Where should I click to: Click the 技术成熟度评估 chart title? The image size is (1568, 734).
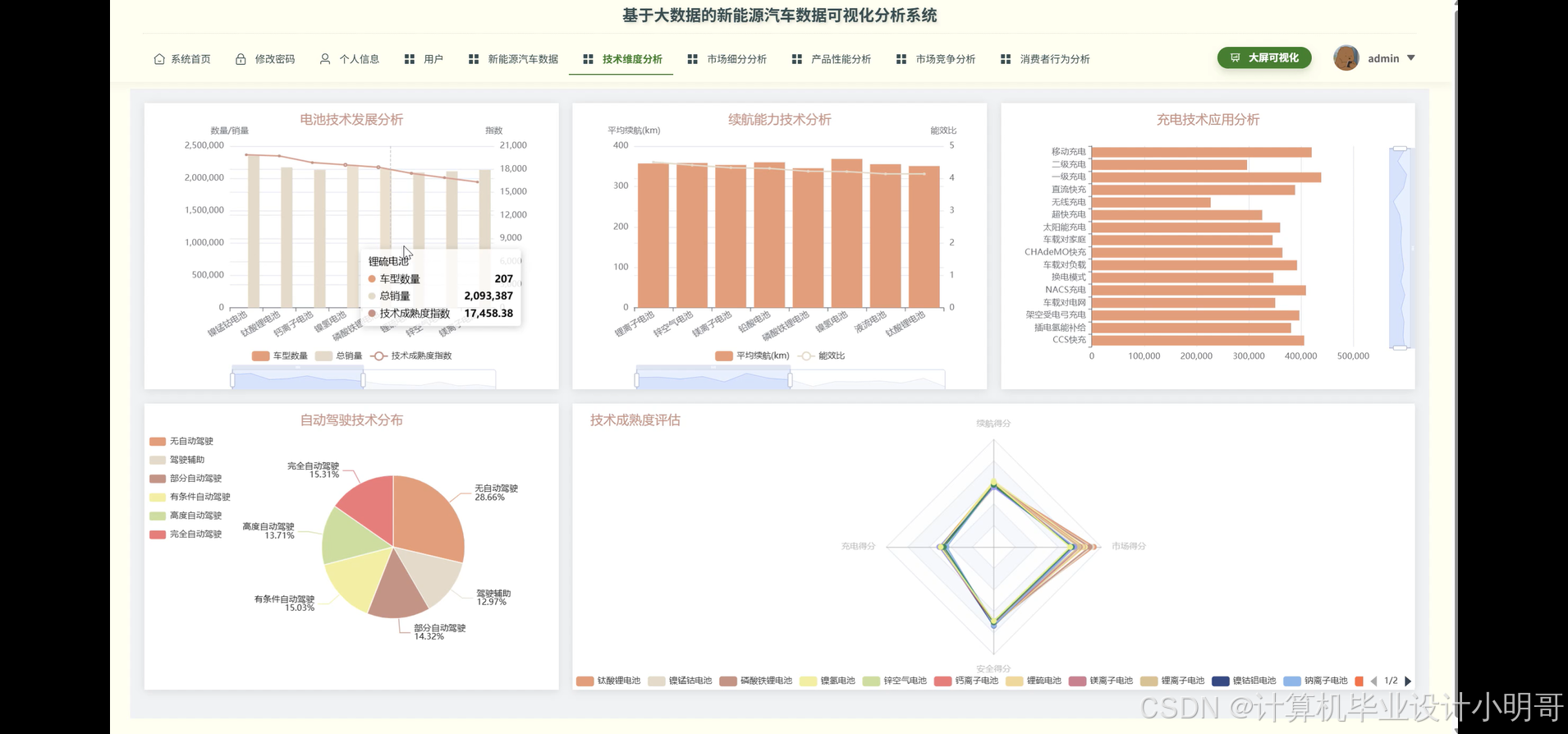pyautogui.click(x=635, y=420)
